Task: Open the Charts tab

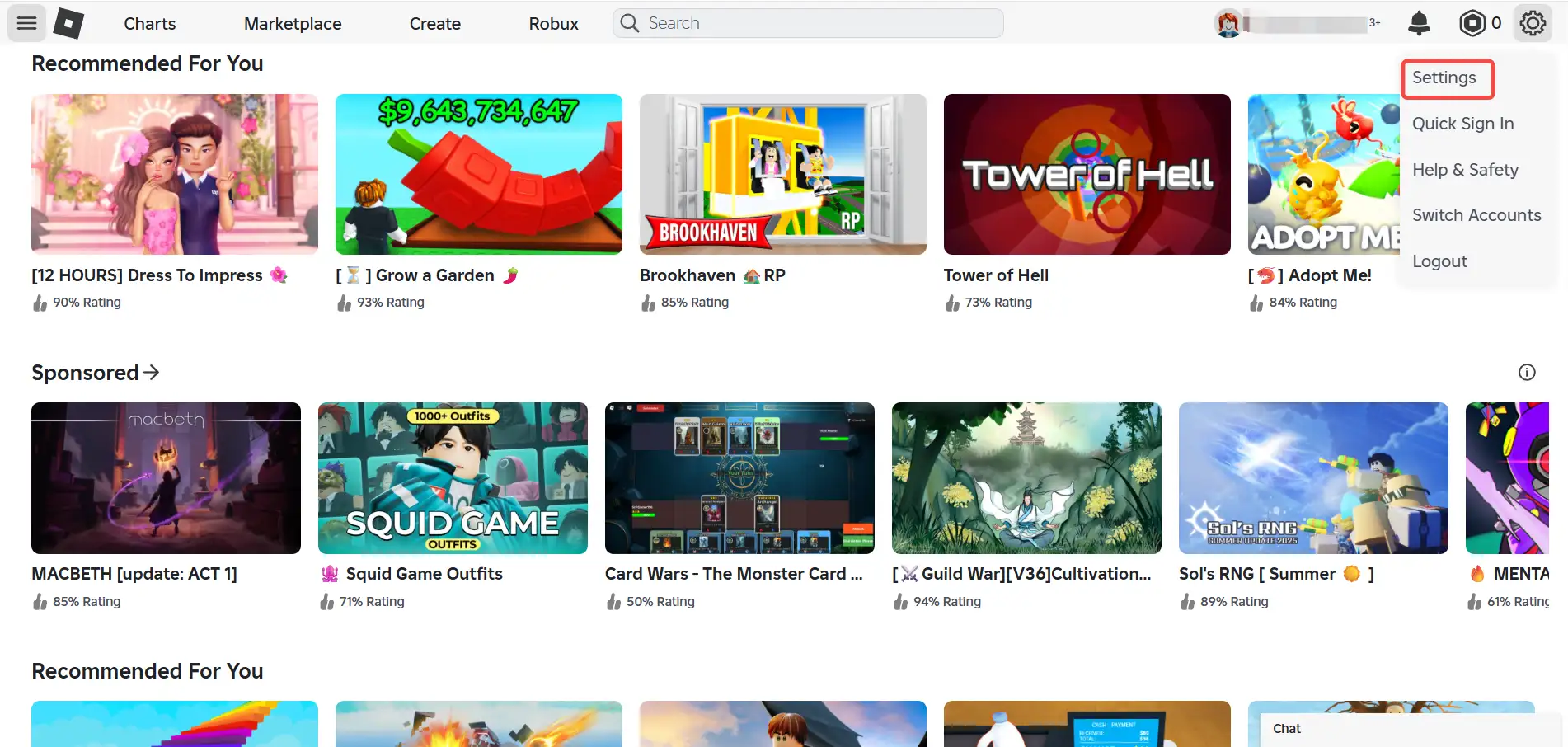Action: (x=149, y=24)
